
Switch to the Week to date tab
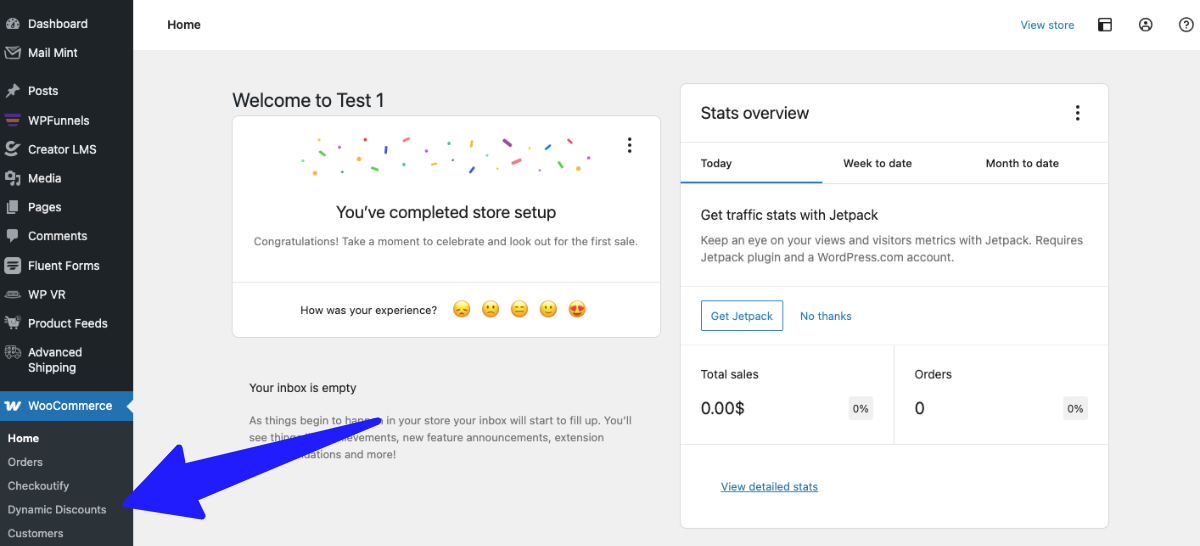point(877,163)
